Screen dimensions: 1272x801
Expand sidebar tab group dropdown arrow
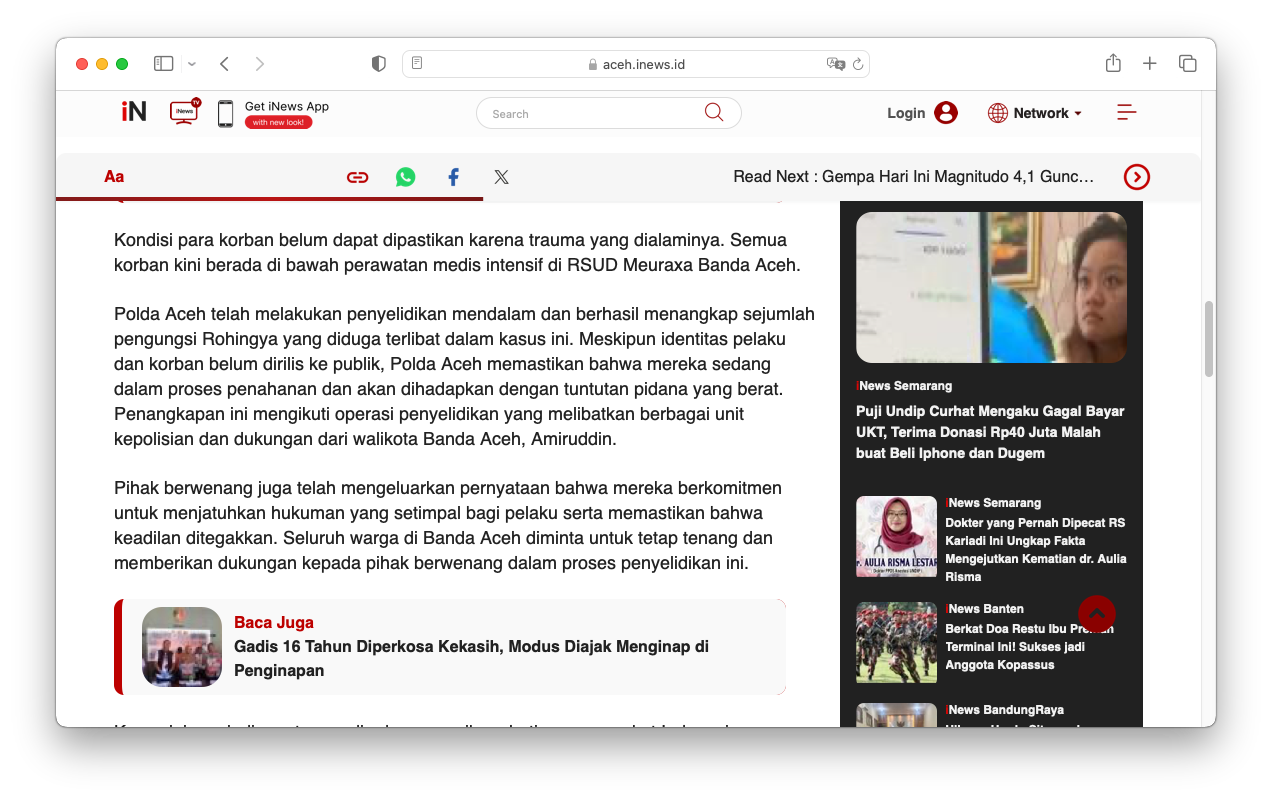tap(192, 64)
